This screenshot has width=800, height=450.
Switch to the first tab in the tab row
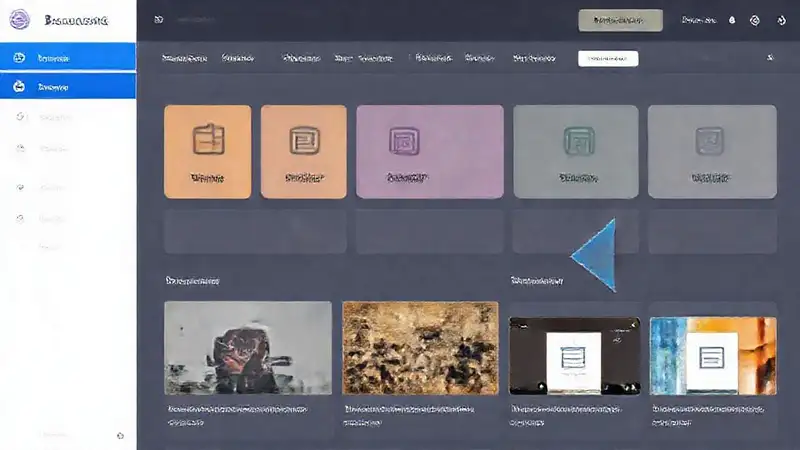click(185, 58)
